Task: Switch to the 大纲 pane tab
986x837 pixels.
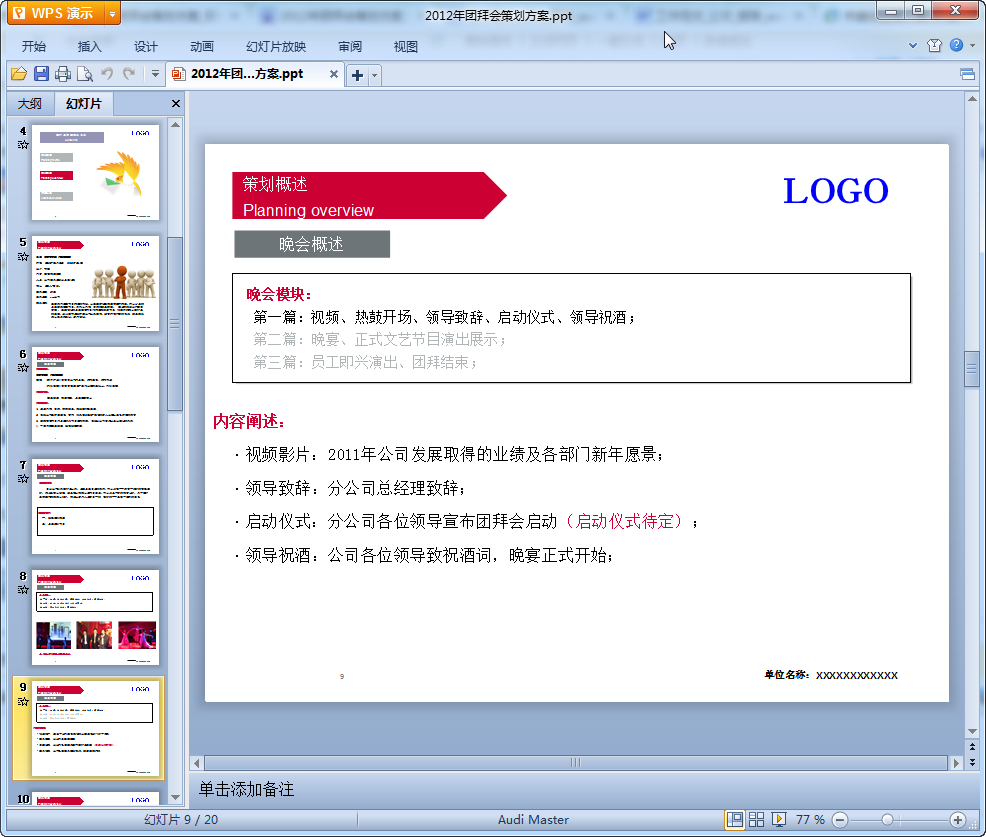Action: point(30,104)
